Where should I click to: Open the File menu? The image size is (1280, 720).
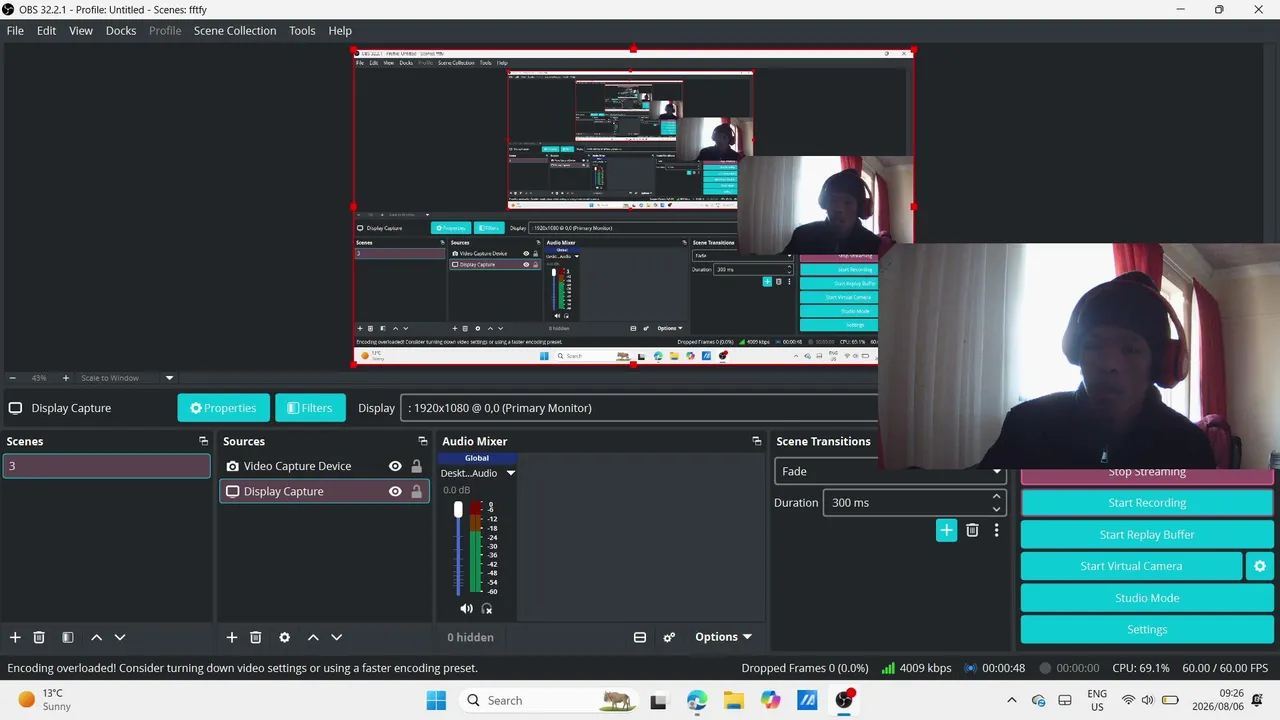tap(15, 31)
